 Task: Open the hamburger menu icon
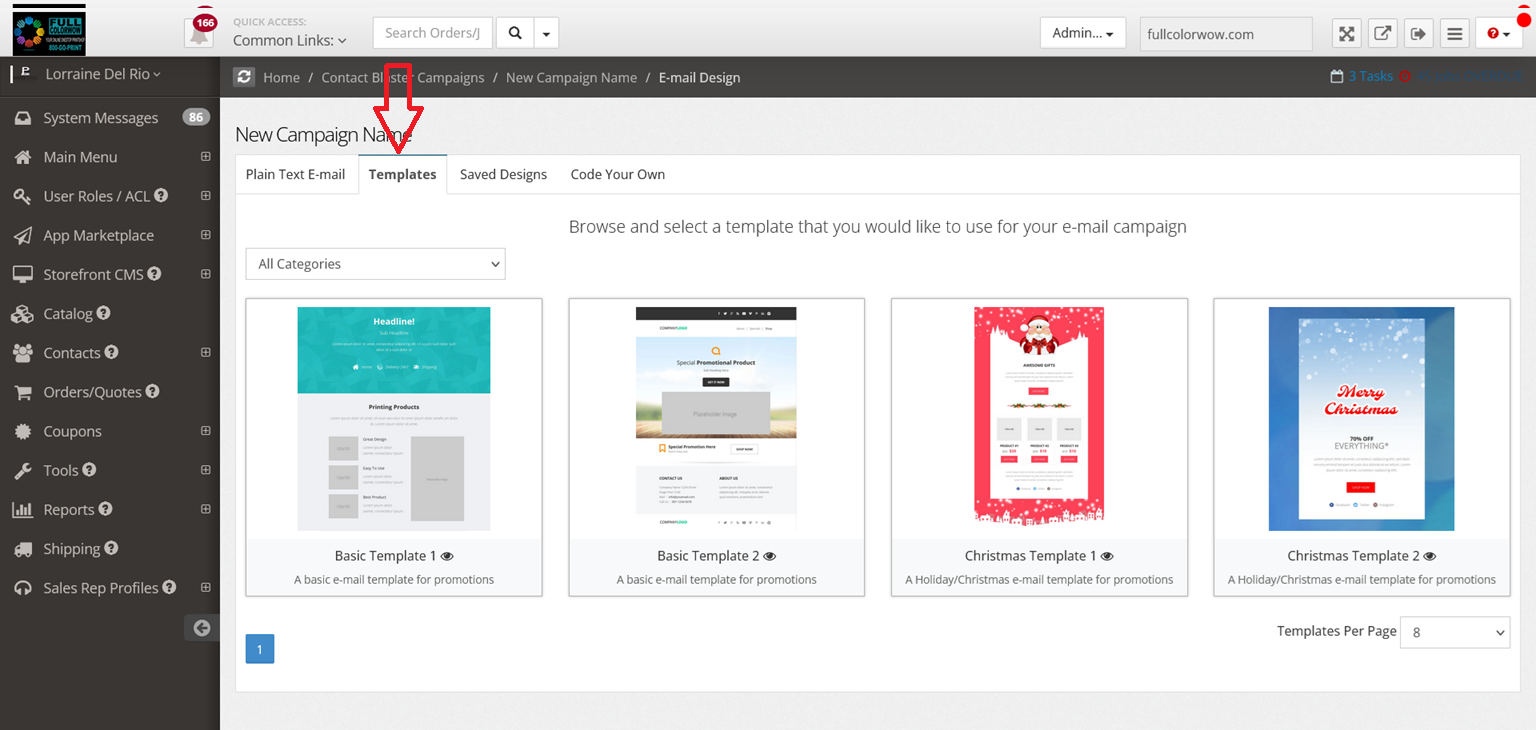pos(1454,34)
